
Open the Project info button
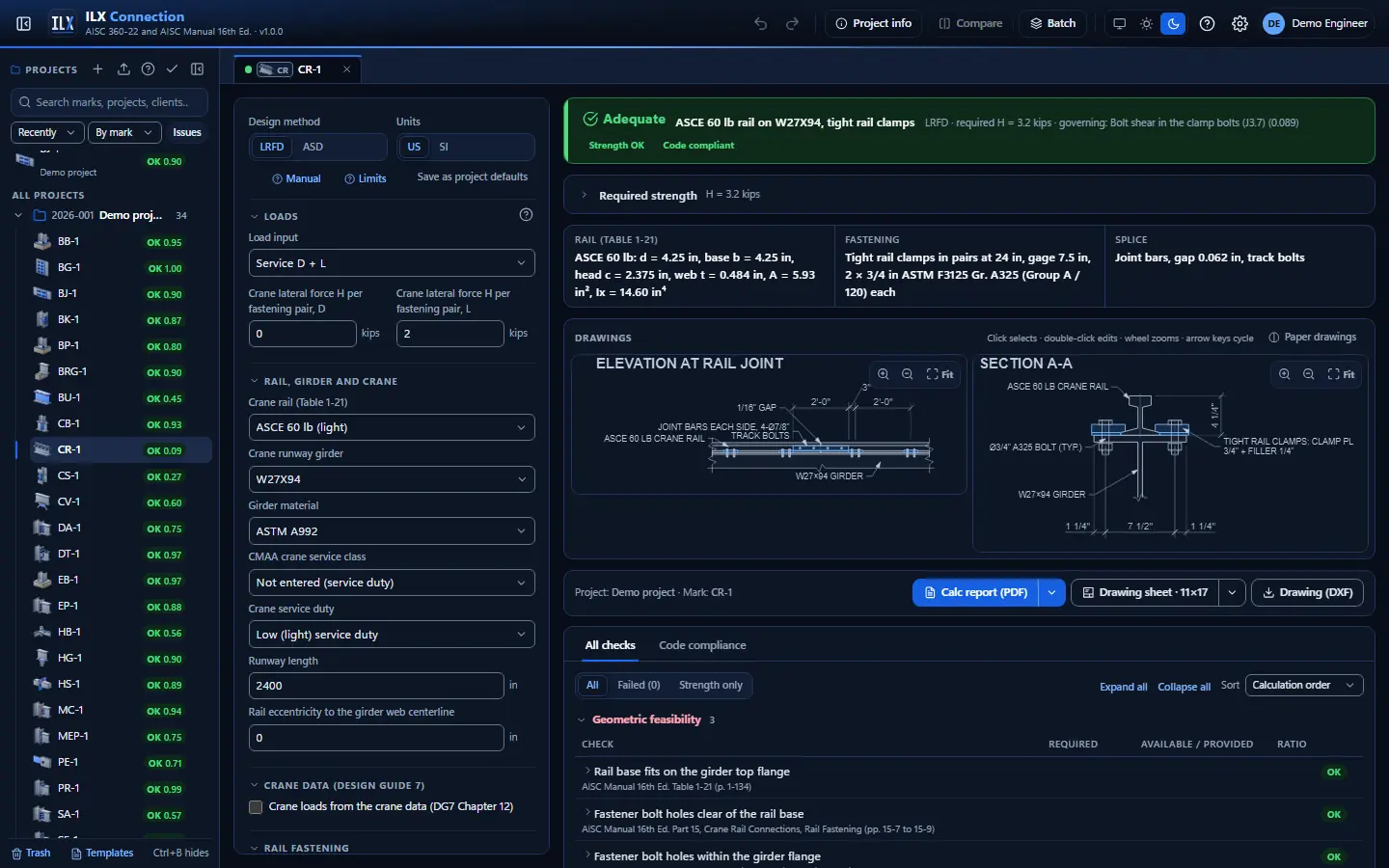[873, 23]
